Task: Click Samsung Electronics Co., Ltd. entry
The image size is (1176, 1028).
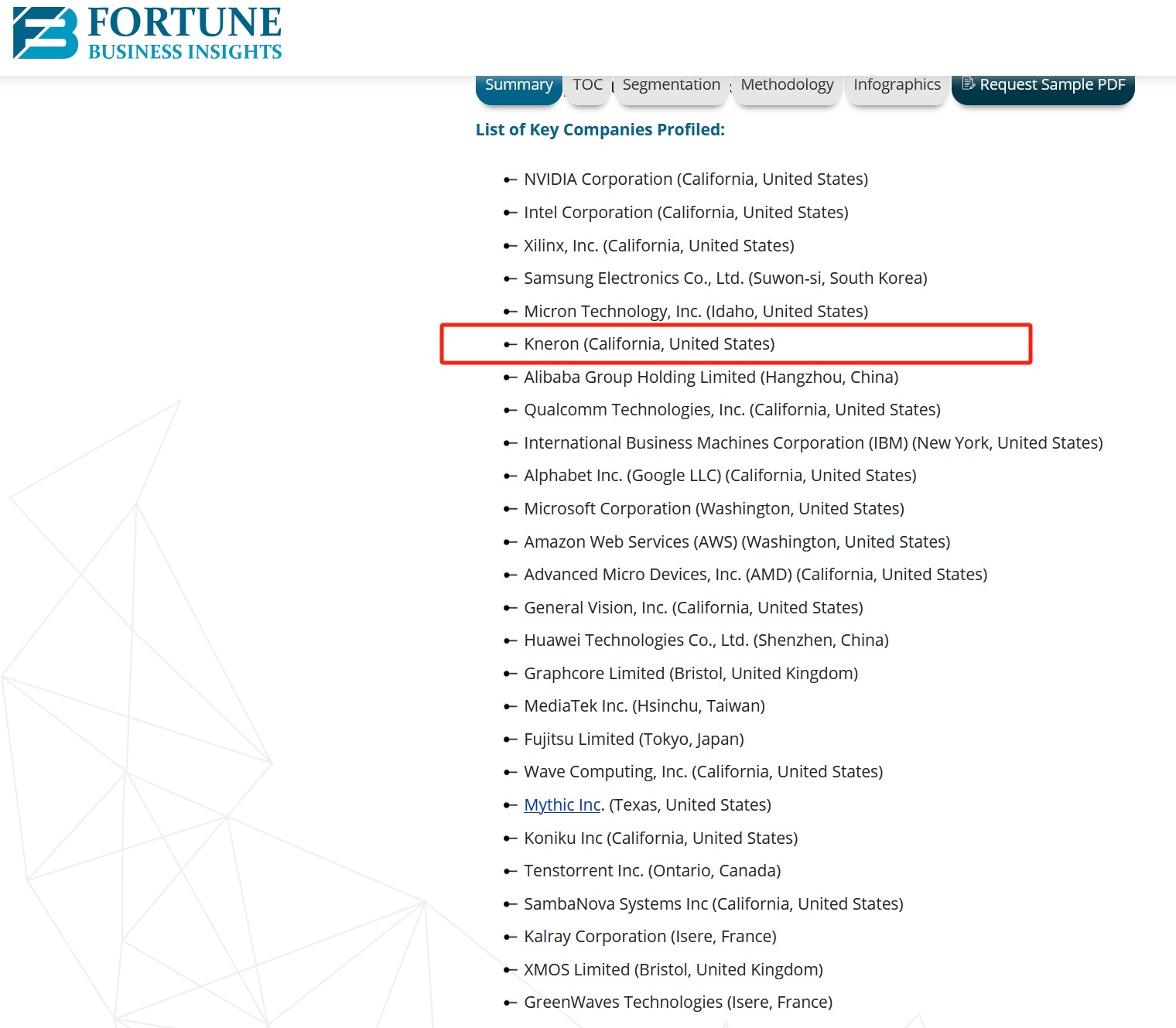Action: [726, 278]
